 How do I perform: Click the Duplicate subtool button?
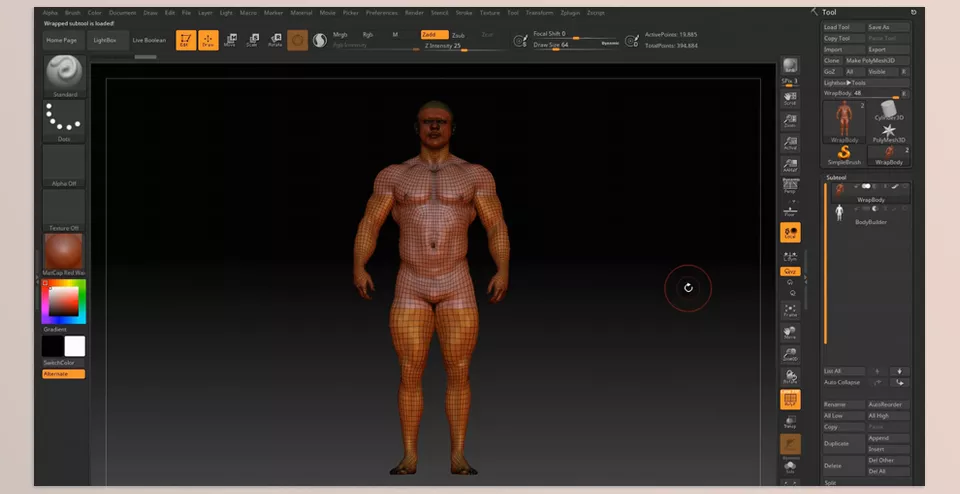843,444
